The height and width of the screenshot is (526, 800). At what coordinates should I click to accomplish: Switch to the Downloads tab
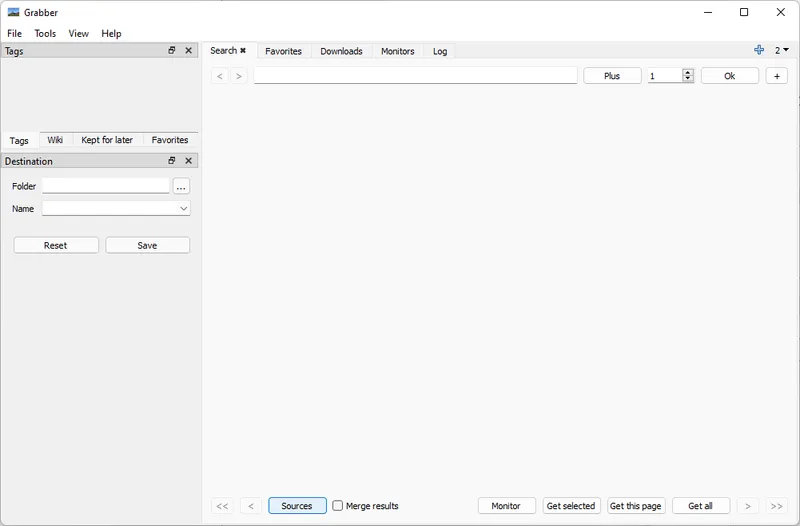[341, 51]
